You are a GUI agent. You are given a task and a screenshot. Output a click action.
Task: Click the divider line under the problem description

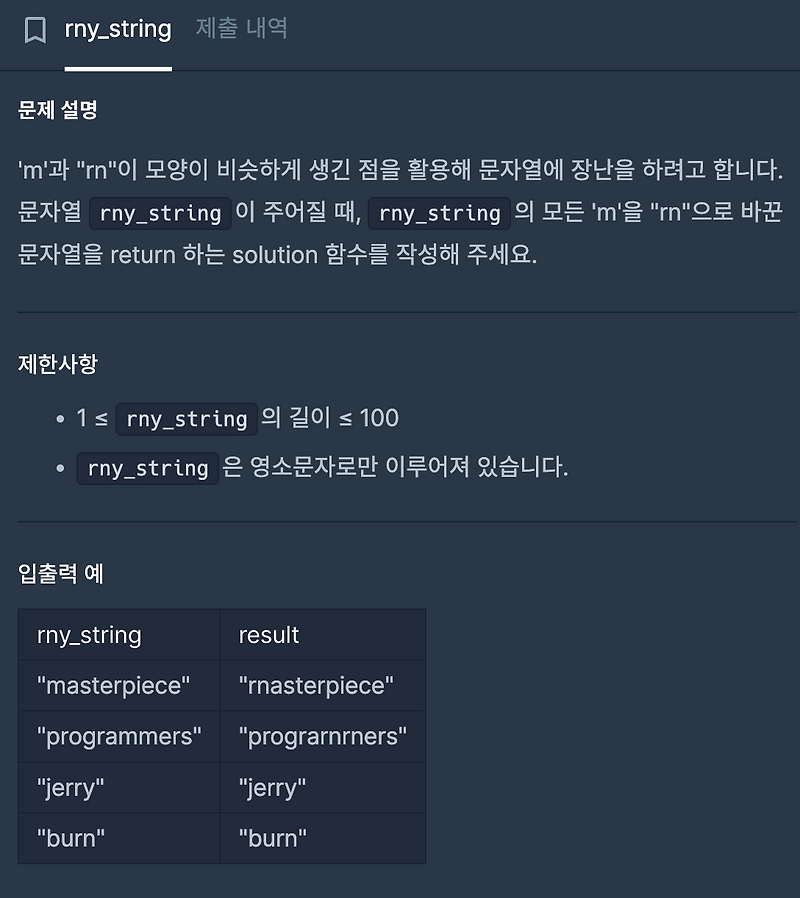point(400,311)
